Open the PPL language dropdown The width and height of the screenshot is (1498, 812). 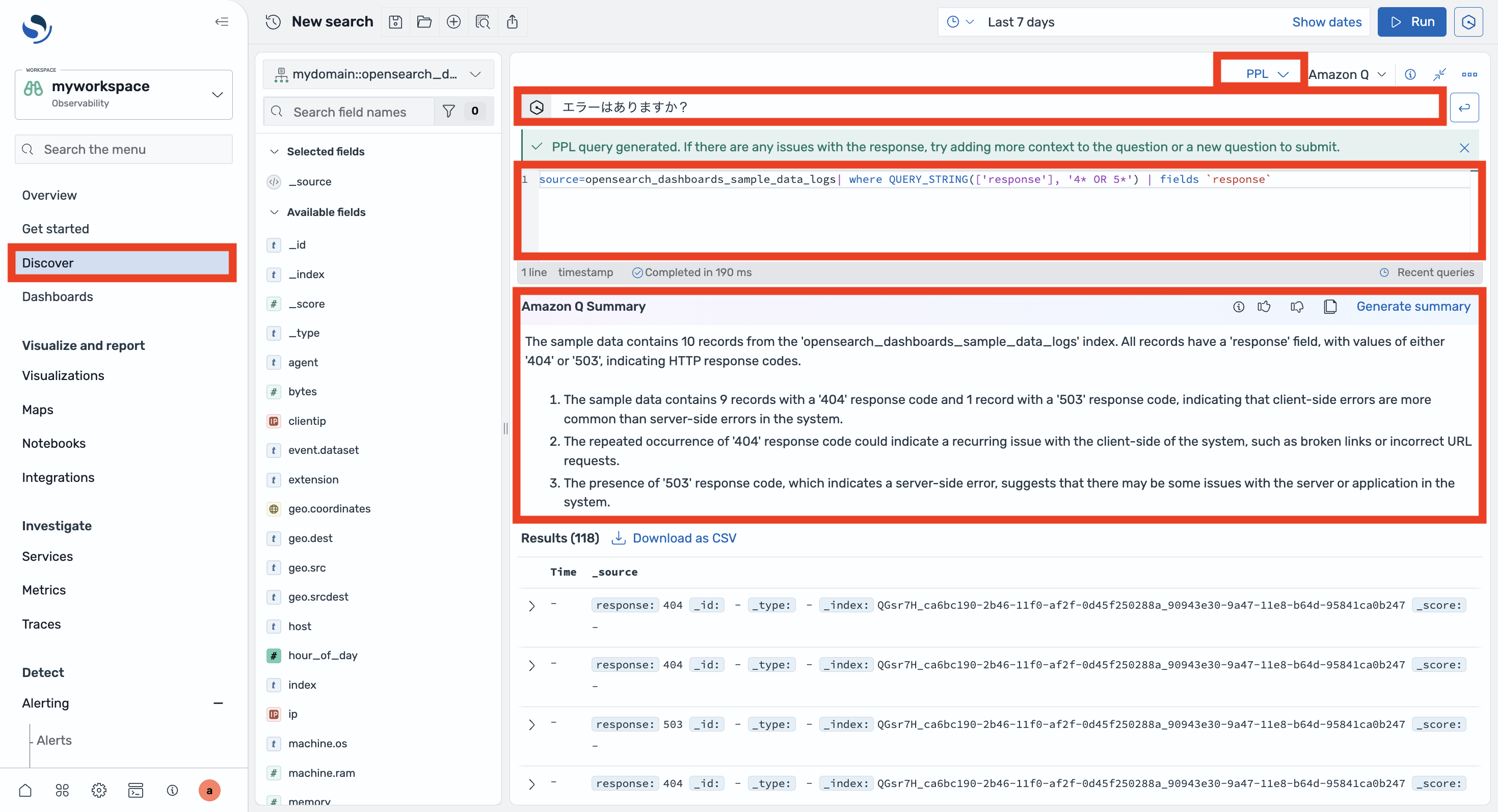click(x=1267, y=74)
